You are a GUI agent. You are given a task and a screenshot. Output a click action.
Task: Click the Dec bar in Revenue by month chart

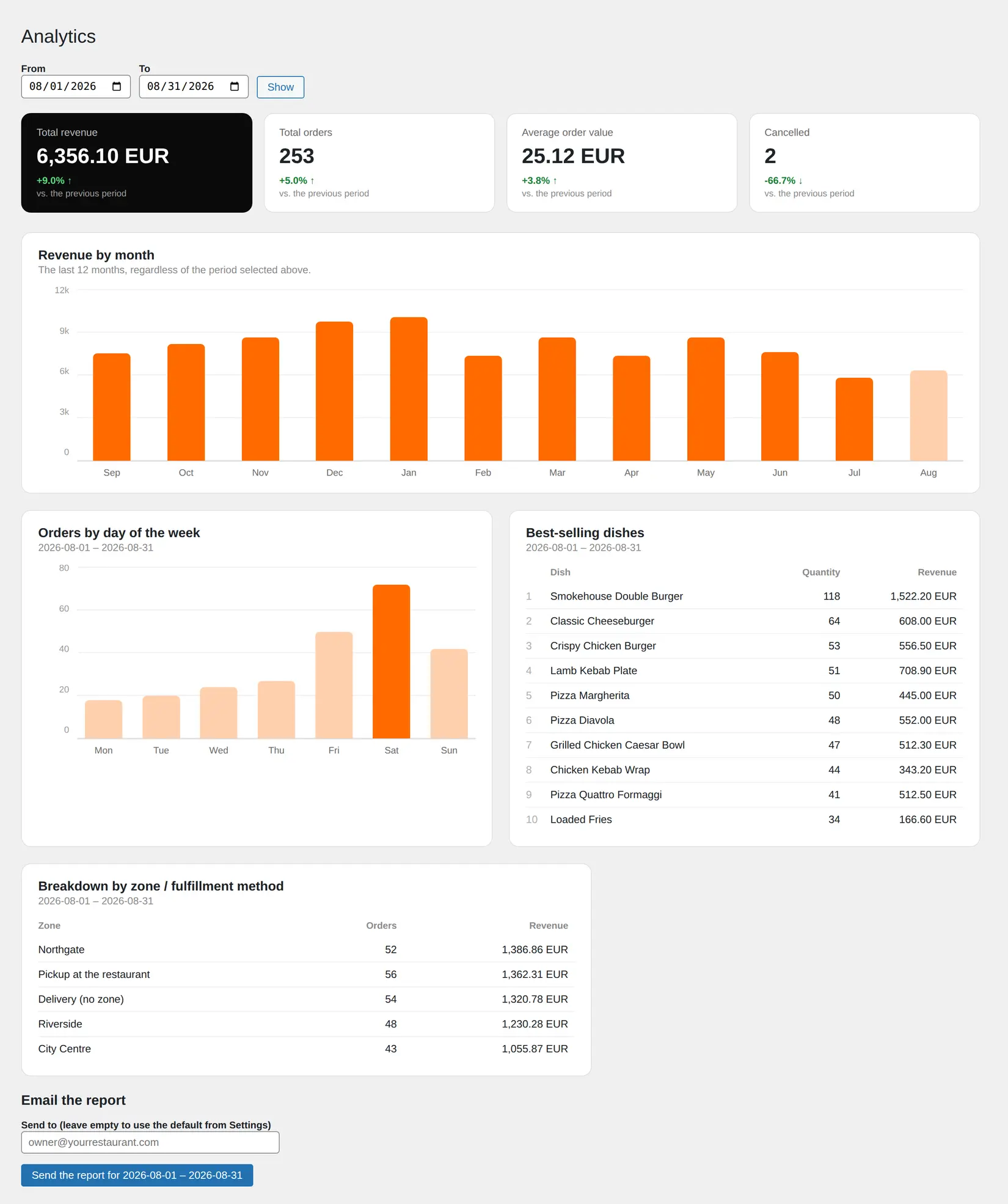coord(334,391)
